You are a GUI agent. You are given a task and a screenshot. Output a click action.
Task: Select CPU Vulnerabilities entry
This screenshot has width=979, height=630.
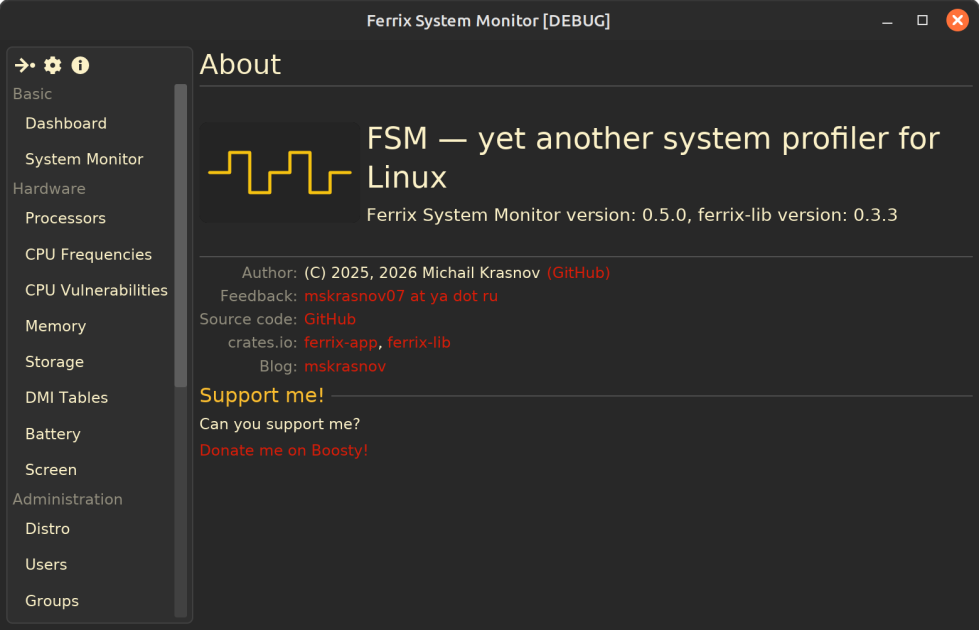point(96,290)
